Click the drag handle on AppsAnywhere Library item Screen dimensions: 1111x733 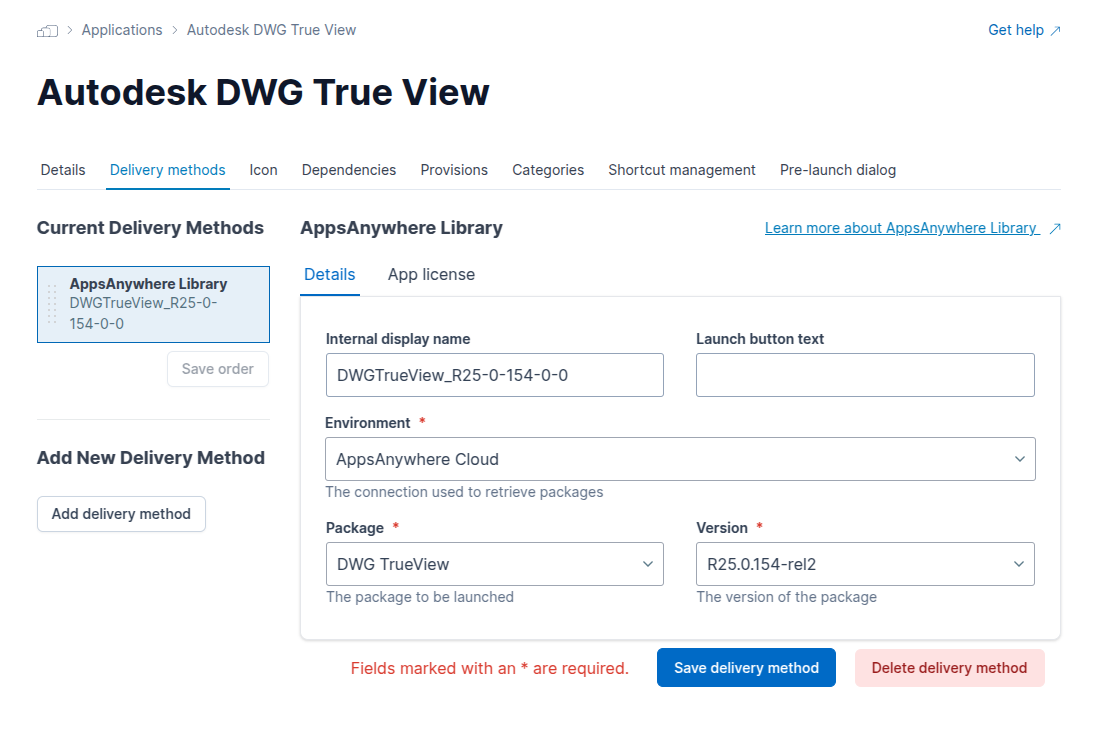pos(52,304)
